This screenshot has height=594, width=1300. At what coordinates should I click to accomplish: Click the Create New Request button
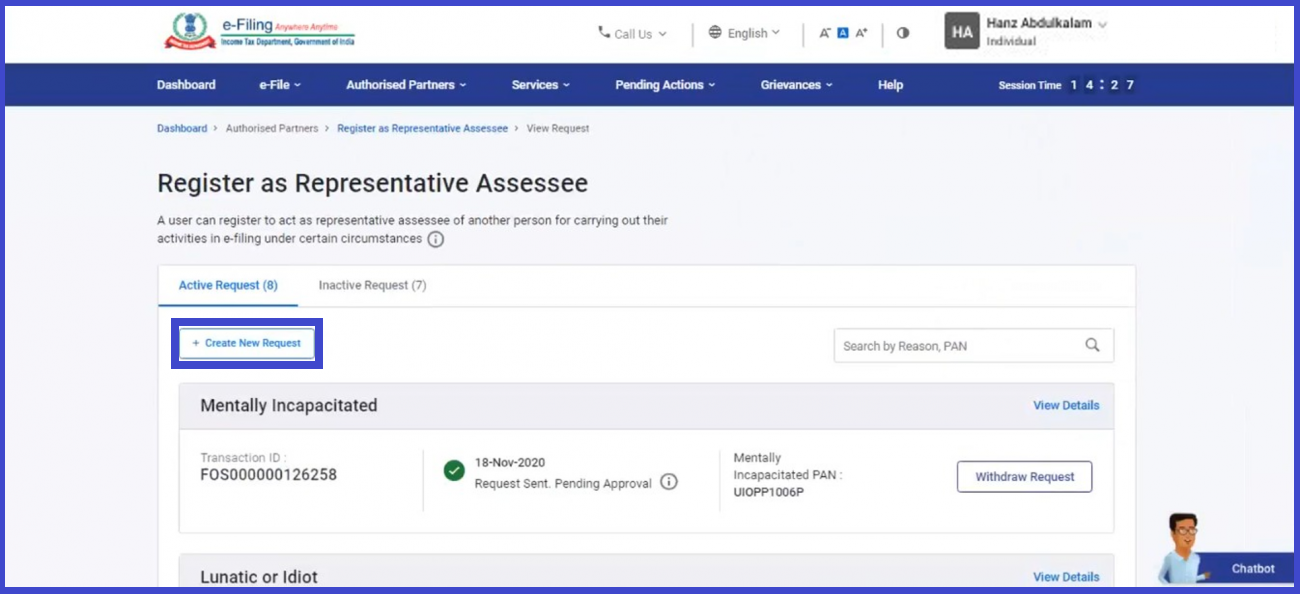pos(247,343)
